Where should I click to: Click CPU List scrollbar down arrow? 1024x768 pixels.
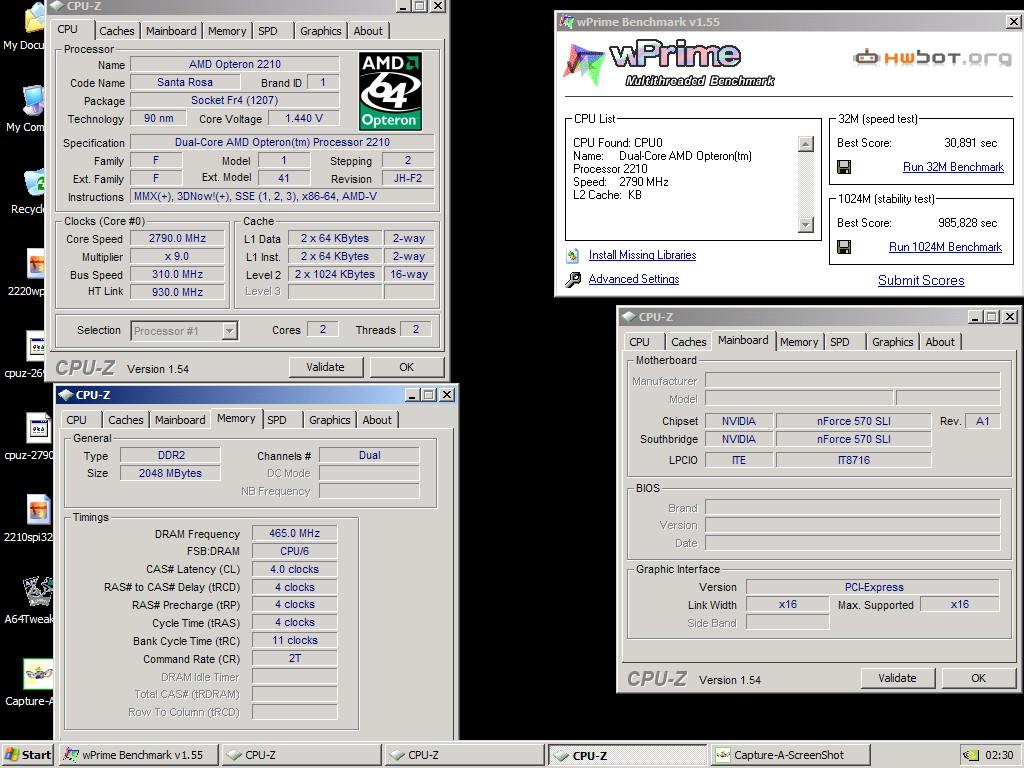(806, 225)
